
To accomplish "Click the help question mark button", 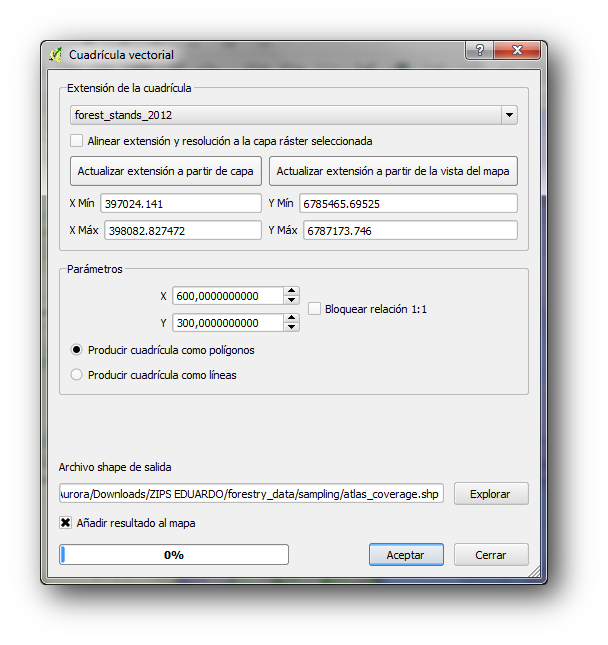I will (480, 50).
